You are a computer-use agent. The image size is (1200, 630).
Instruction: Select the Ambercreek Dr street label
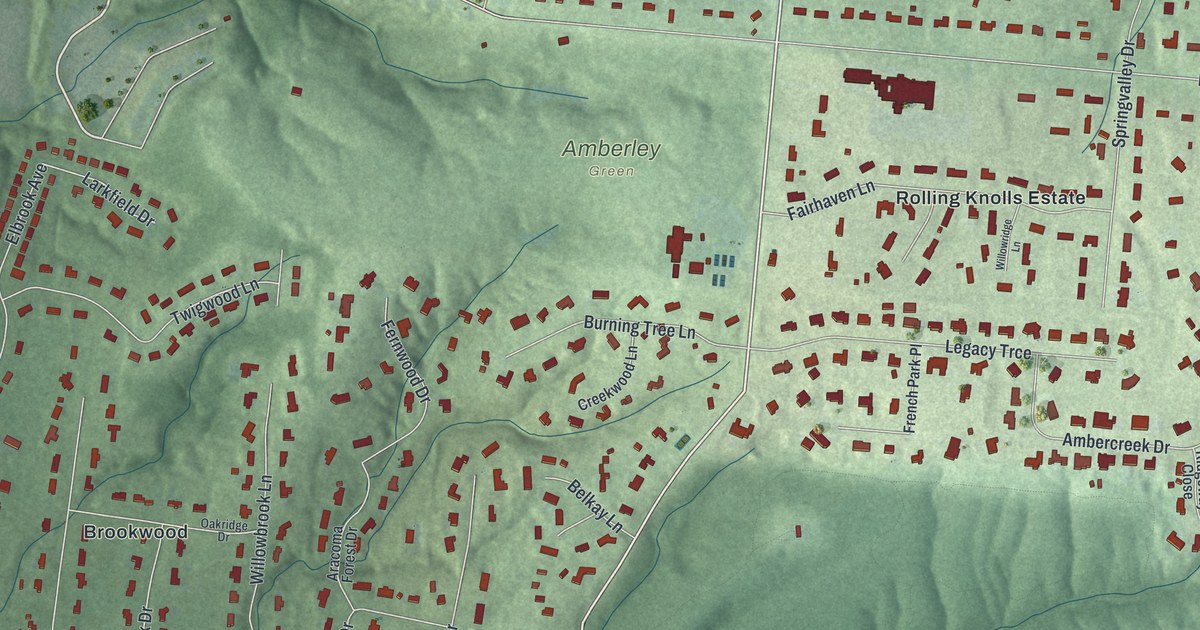coord(1116,441)
